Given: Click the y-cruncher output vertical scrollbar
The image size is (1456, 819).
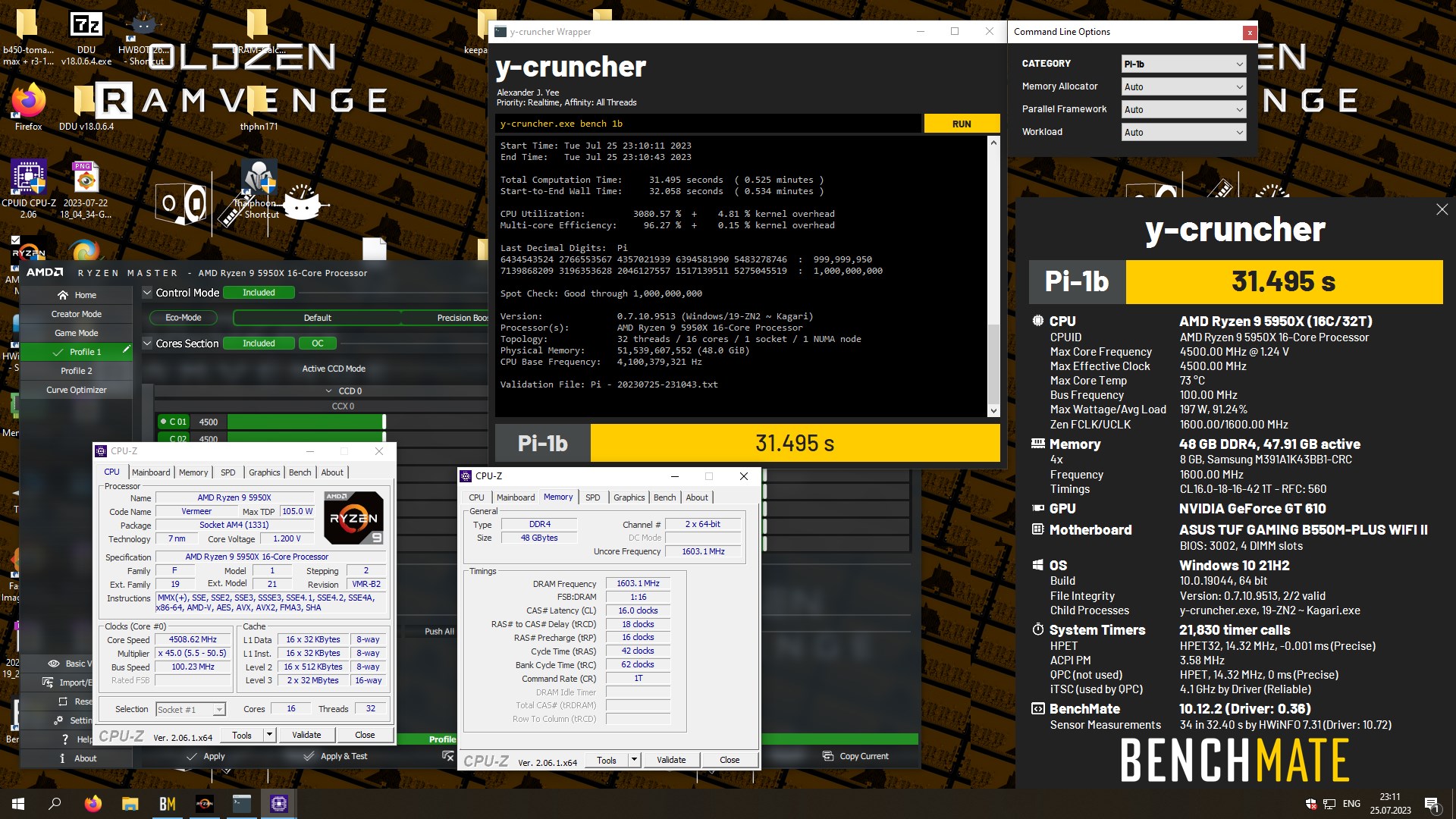Looking at the screenshot, I should point(993,276).
